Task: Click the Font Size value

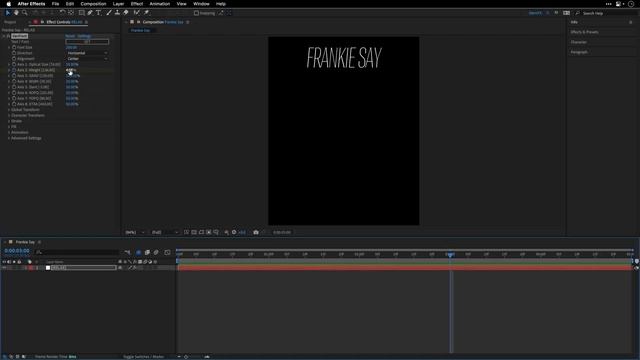Action: (x=71, y=47)
